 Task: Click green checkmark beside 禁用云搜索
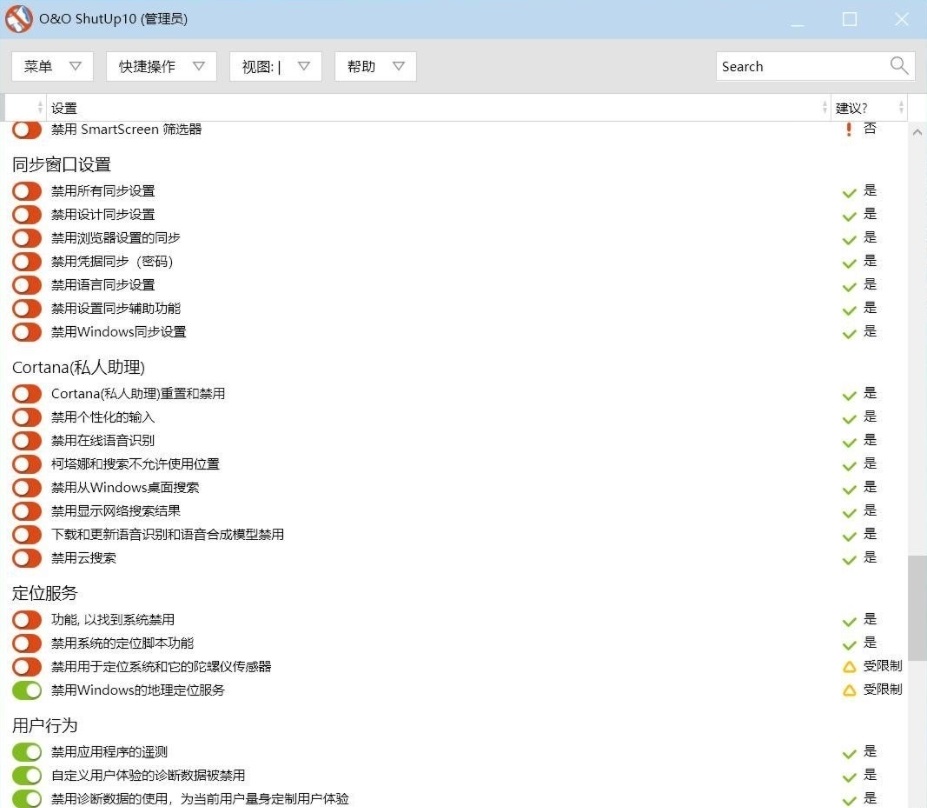(x=849, y=558)
